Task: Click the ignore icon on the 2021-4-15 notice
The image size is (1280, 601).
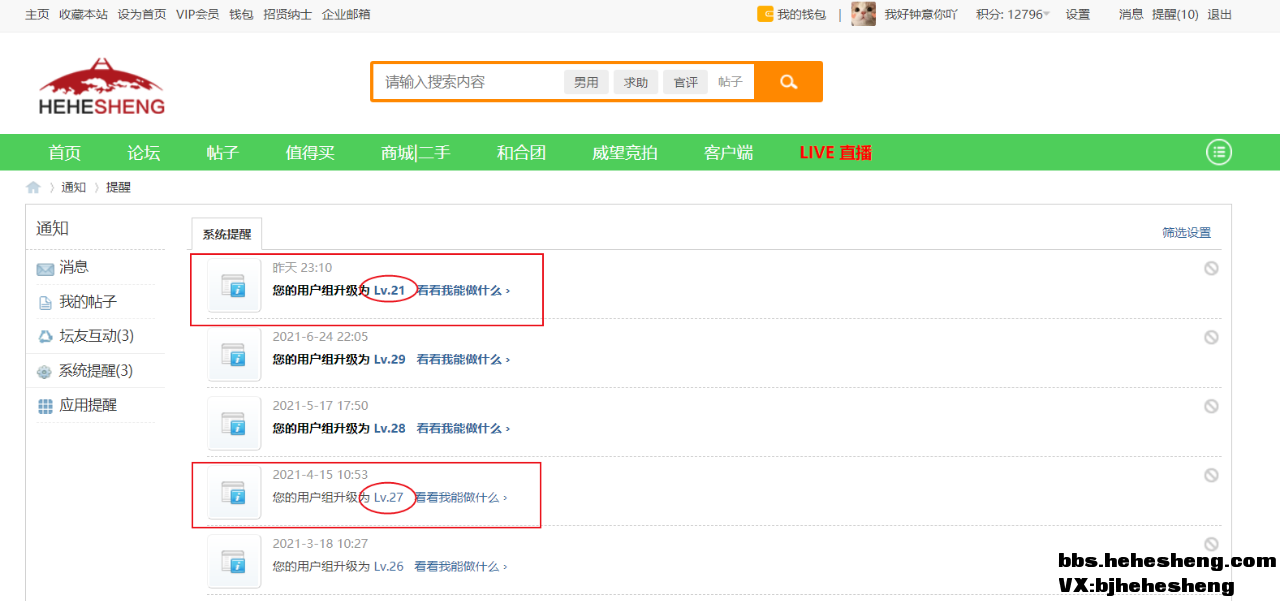Action: tap(1211, 475)
